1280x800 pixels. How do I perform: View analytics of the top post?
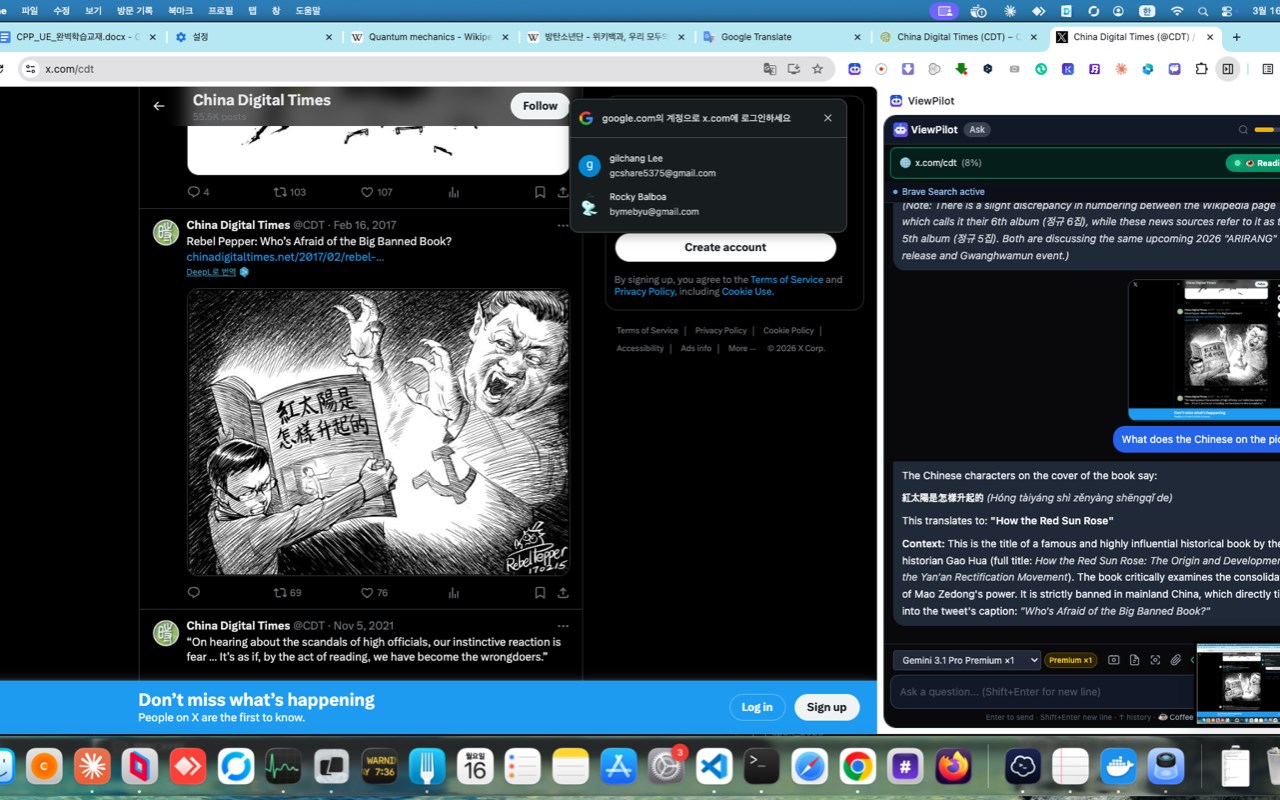(454, 192)
